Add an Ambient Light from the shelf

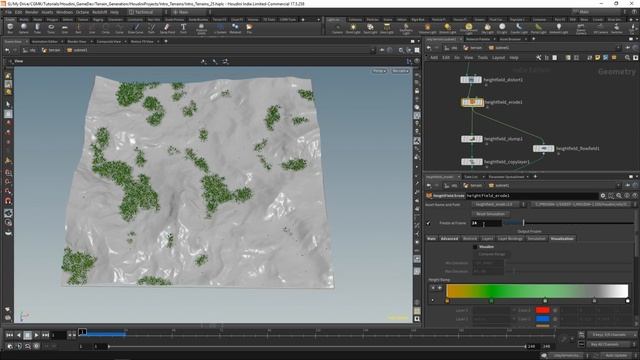tap(559, 28)
